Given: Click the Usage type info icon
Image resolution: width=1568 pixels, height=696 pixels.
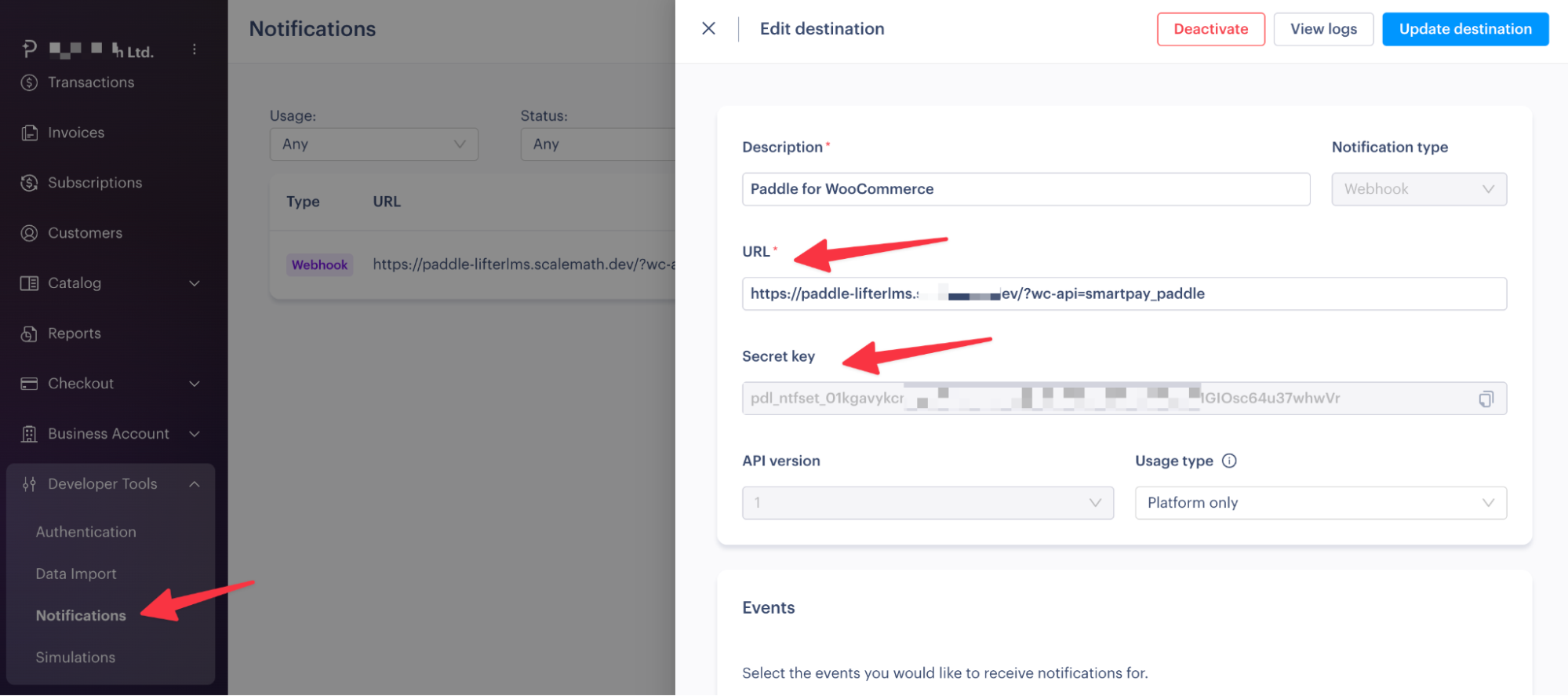Looking at the screenshot, I should tap(1229, 461).
